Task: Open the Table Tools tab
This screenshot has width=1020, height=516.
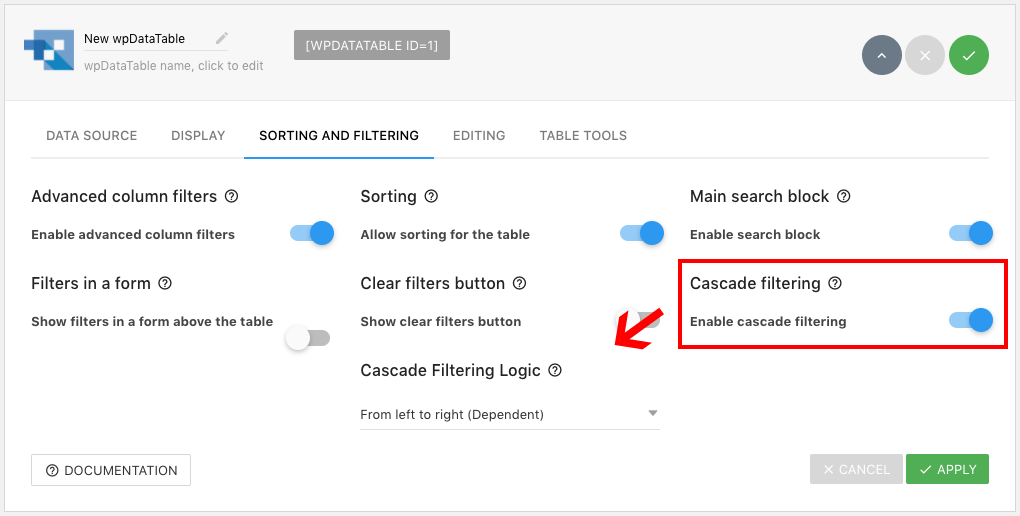Action: pos(583,135)
